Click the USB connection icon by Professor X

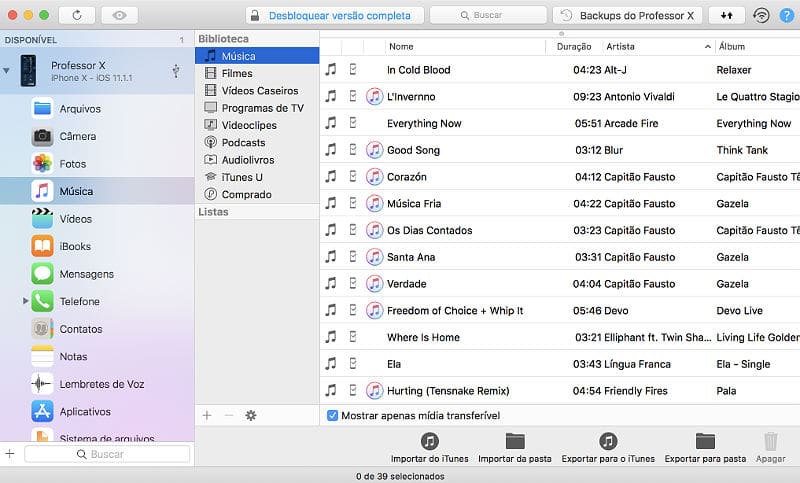176,70
